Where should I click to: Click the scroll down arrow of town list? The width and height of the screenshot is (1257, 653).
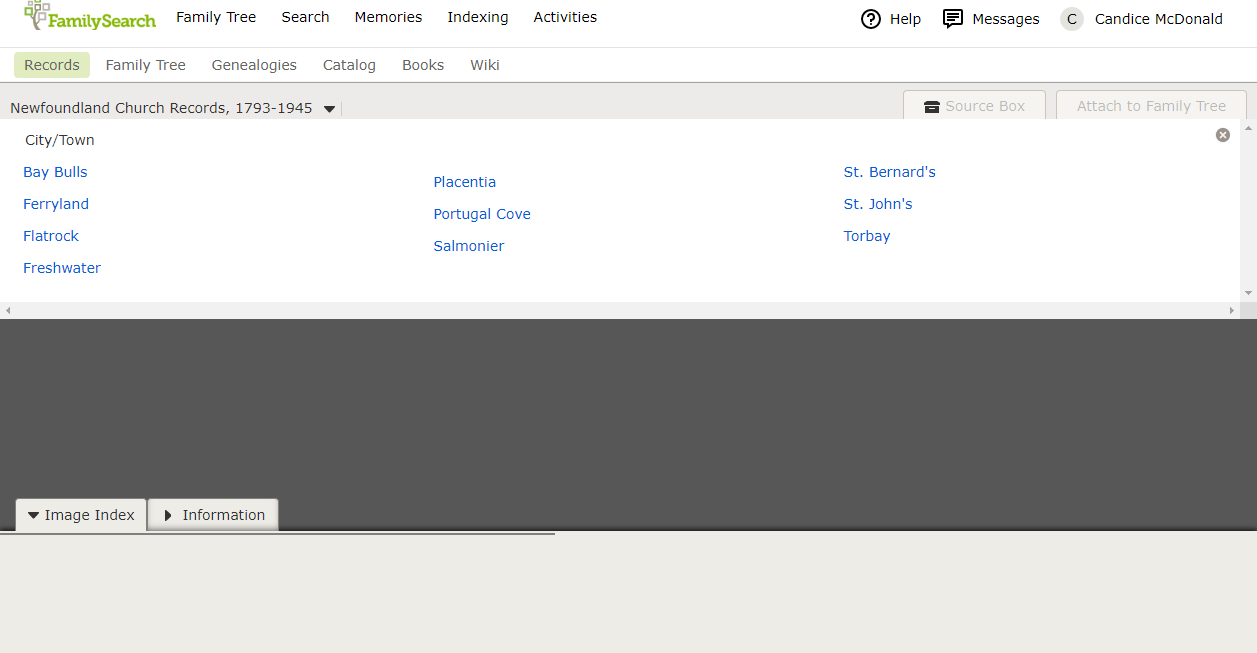(1248, 293)
